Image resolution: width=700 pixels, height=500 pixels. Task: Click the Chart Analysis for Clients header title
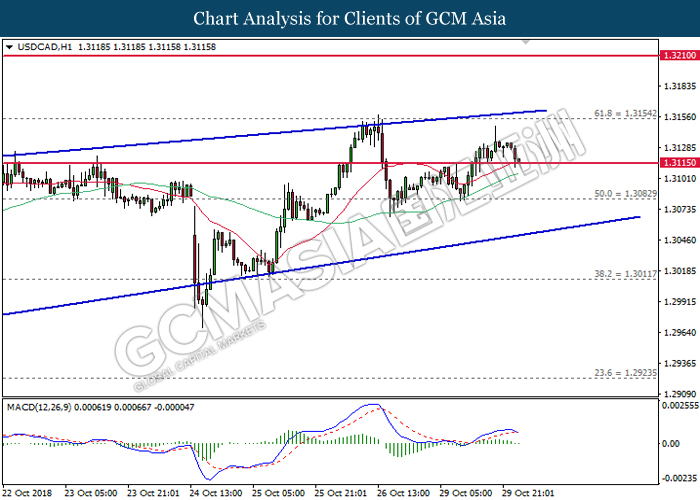(x=350, y=19)
